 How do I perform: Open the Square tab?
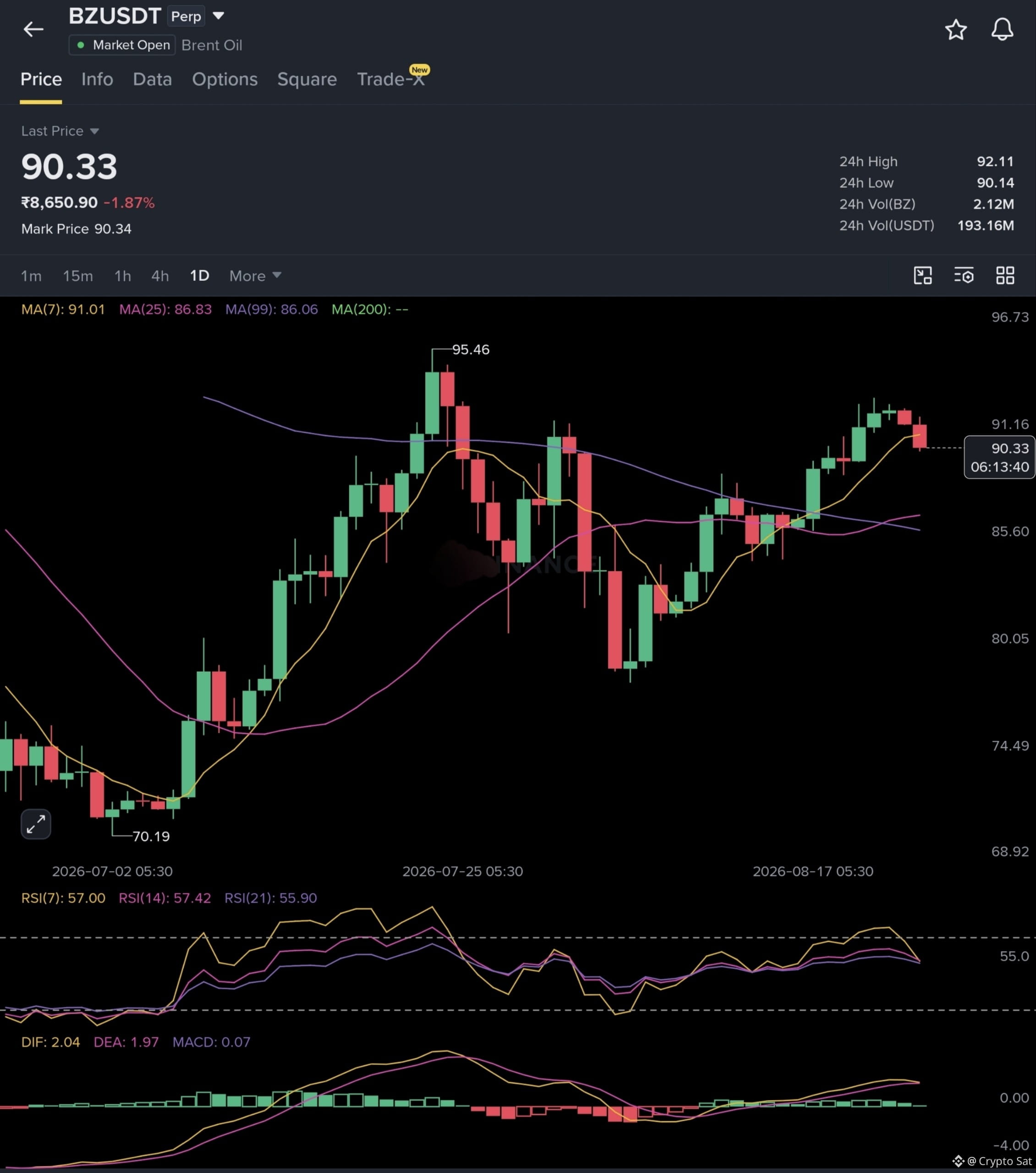point(307,79)
